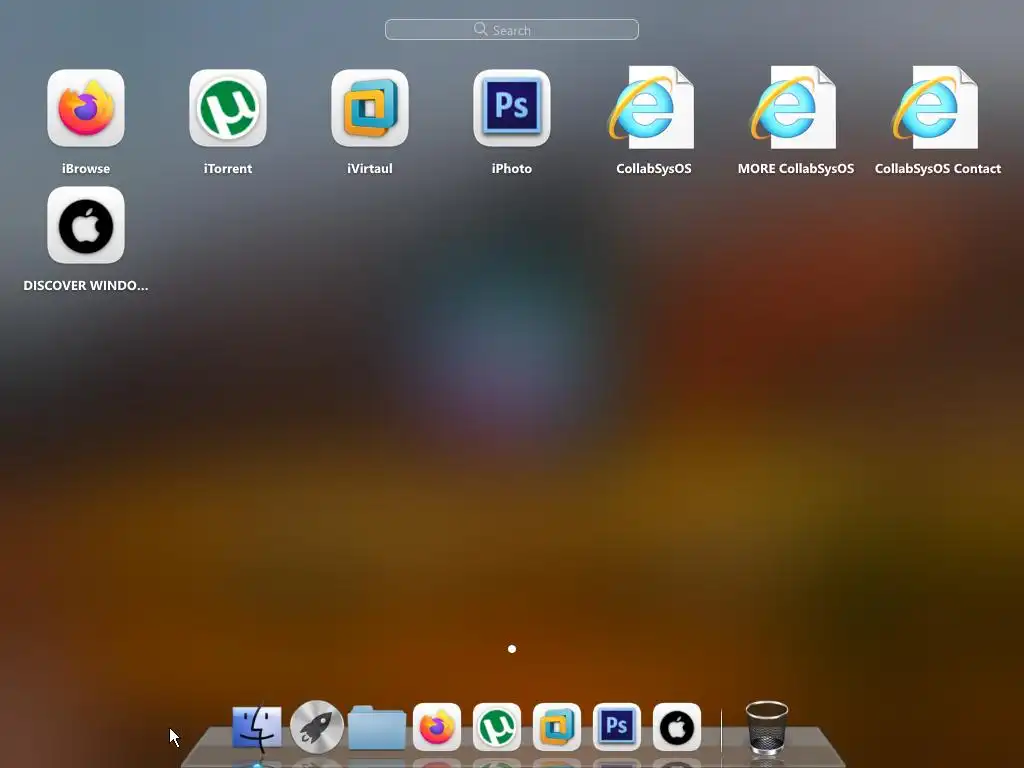Open the Trash can in the dock
1024x768 pixels.
[x=767, y=727]
